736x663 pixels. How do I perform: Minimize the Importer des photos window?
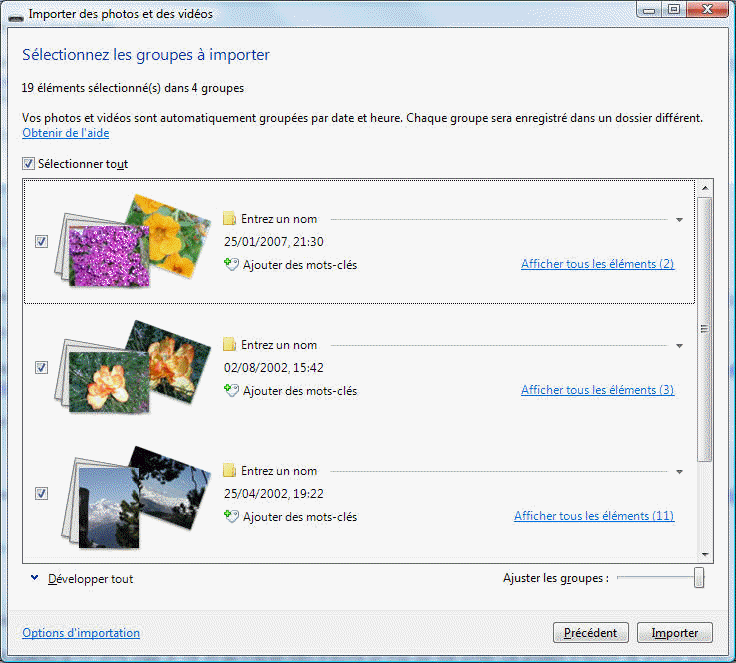649,9
